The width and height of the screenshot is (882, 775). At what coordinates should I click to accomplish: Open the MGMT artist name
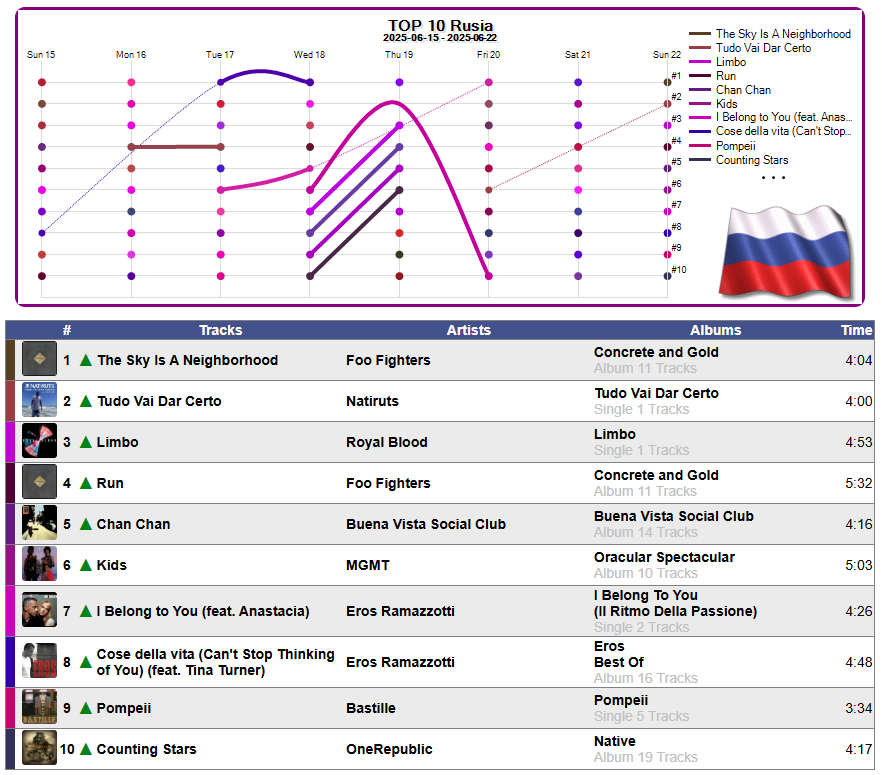(367, 565)
